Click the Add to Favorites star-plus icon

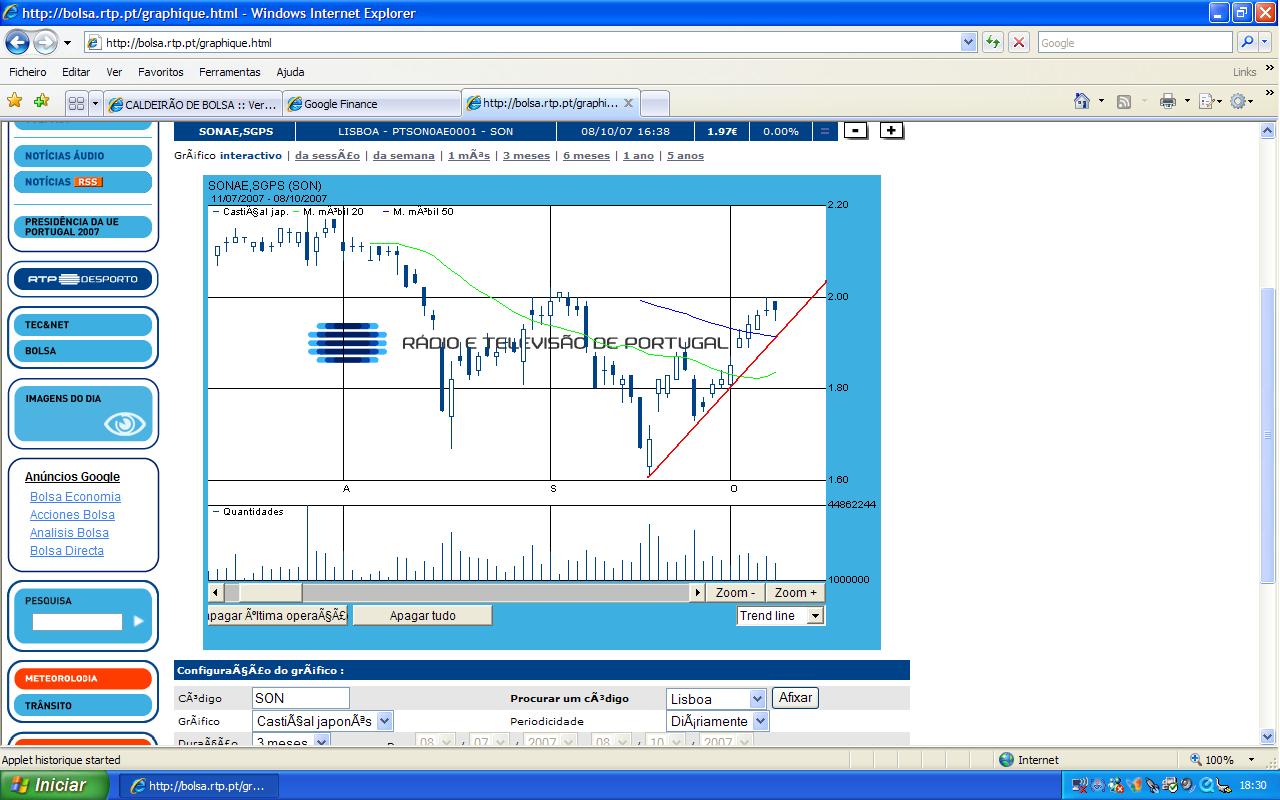pos(41,101)
